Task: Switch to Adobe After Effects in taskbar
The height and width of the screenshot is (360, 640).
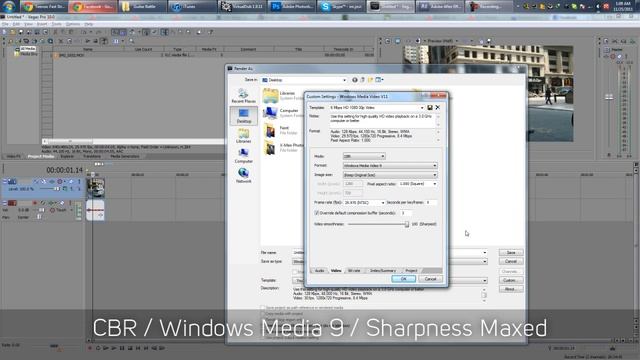Action: click(x=440, y=7)
